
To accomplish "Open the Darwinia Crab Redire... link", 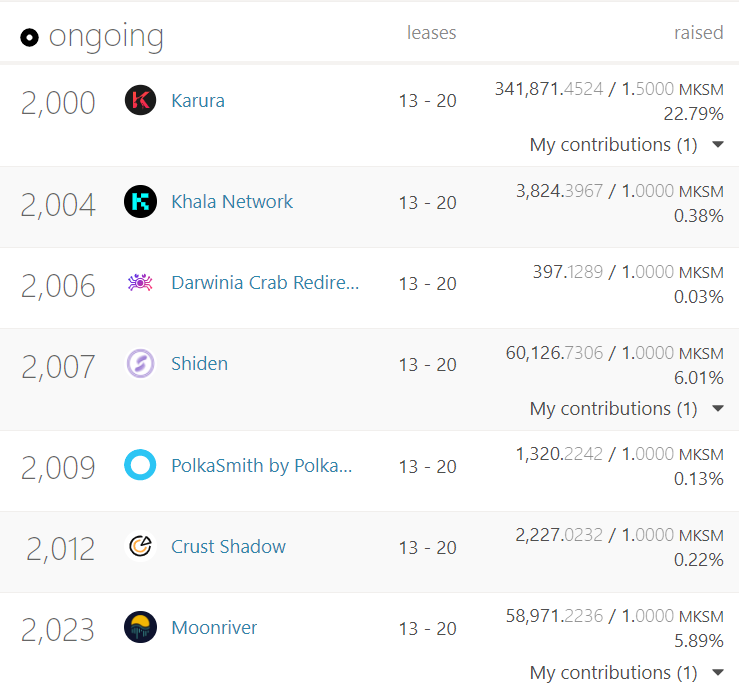I will (x=265, y=283).
